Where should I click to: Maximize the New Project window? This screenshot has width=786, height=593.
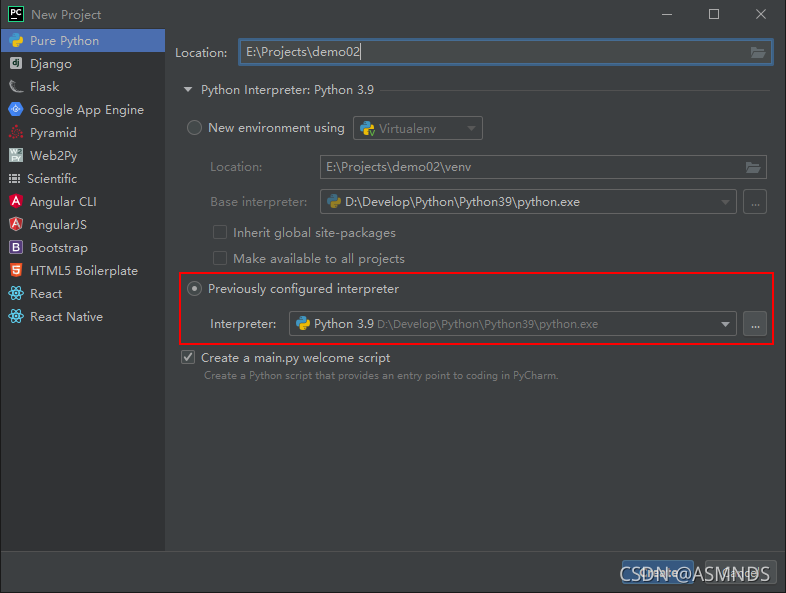[x=714, y=15]
